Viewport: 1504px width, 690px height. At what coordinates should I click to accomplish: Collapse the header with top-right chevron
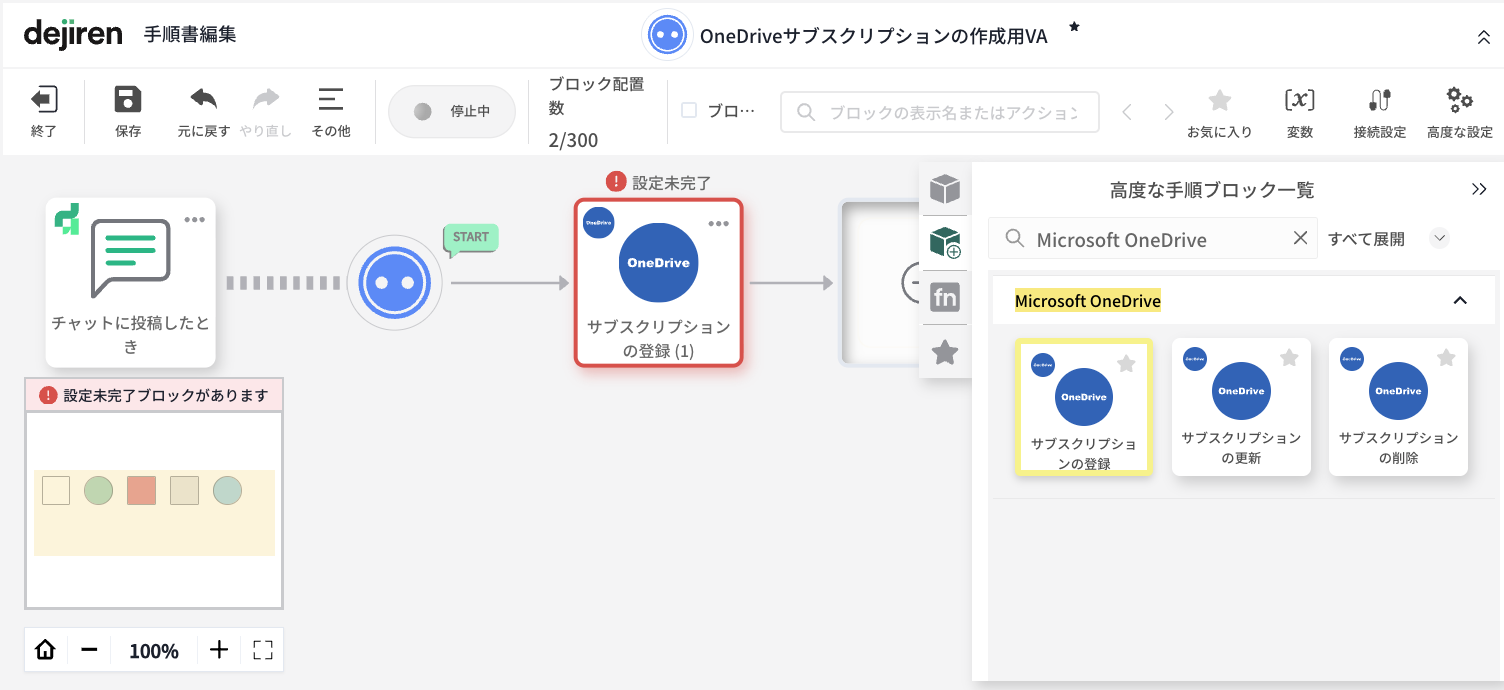point(1484,37)
